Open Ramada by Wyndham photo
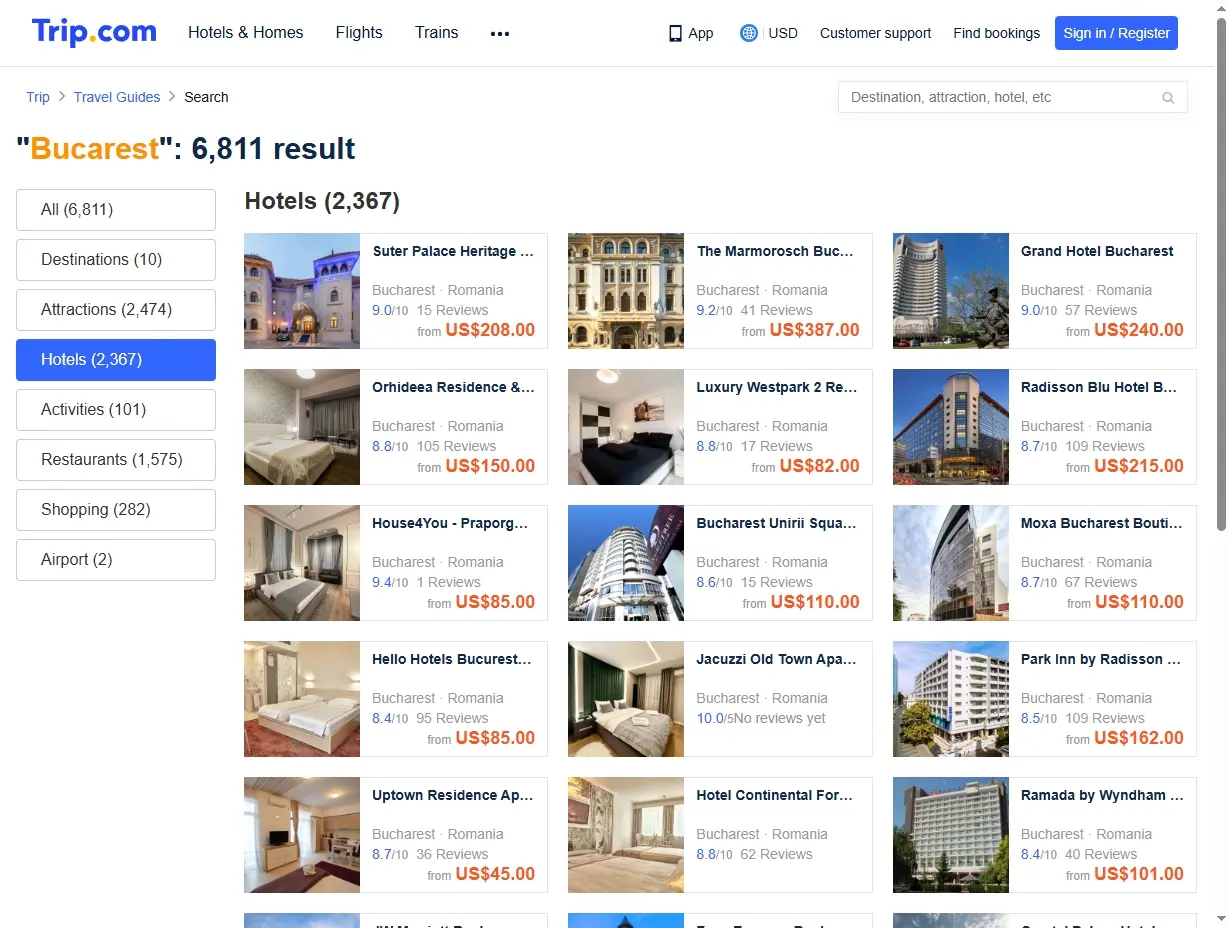1229x928 pixels. pos(951,835)
